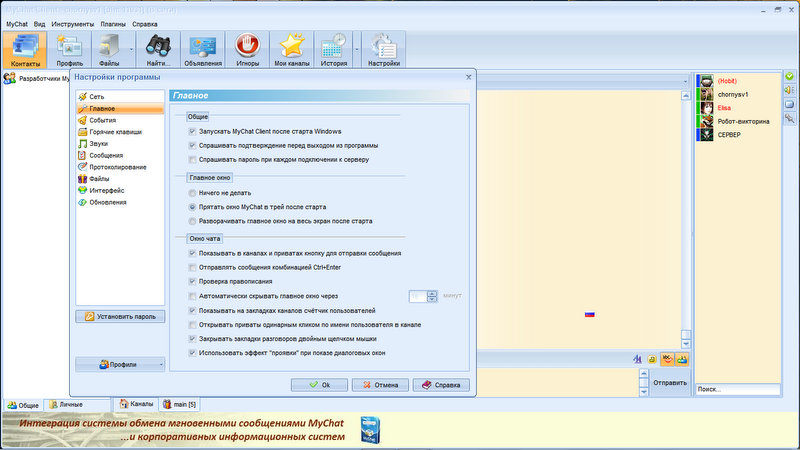Click the Отмена button

380,385
